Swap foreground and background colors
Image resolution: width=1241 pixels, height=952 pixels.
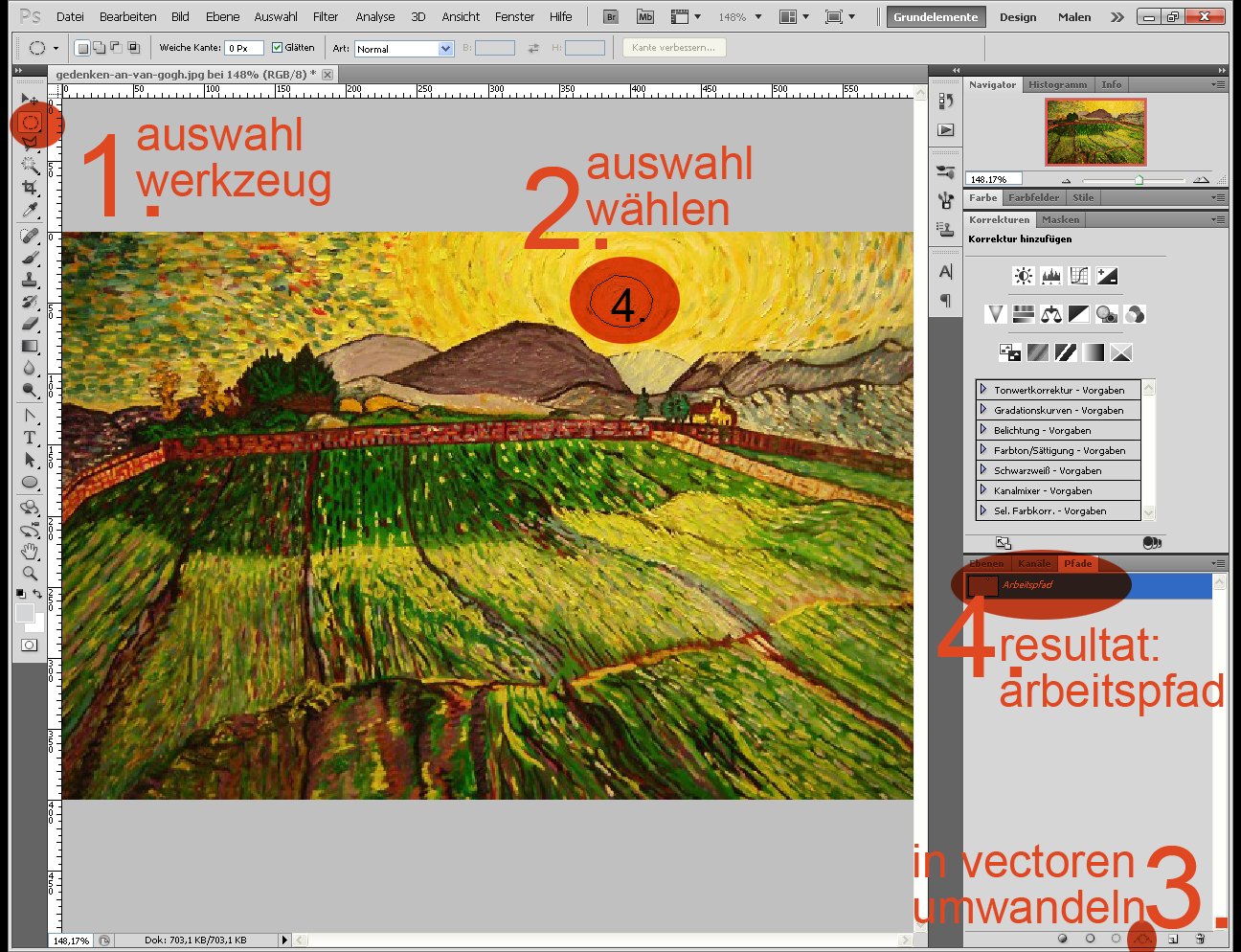click(x=38, y=594)
